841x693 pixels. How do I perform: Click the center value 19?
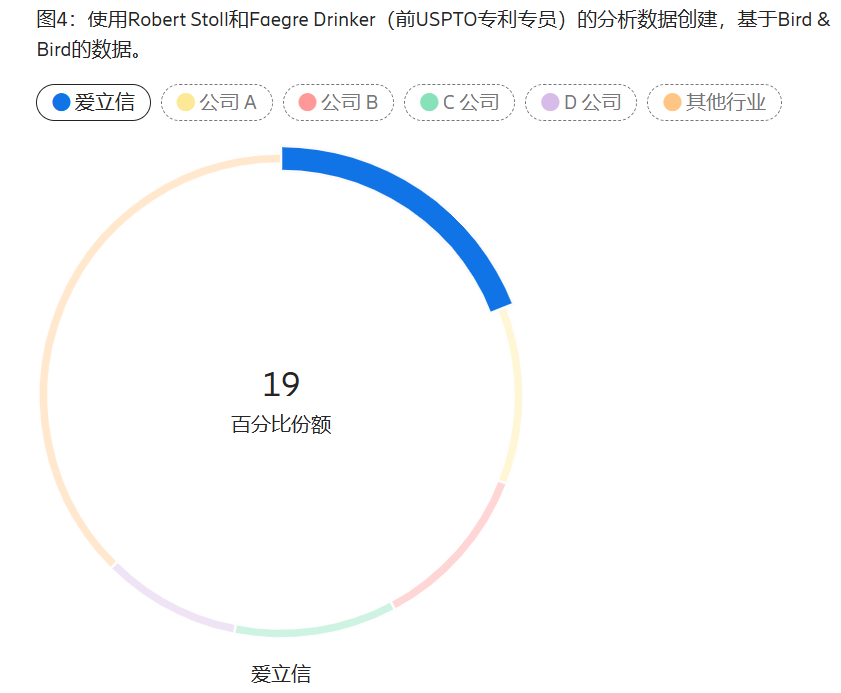[x=281, y=384]
